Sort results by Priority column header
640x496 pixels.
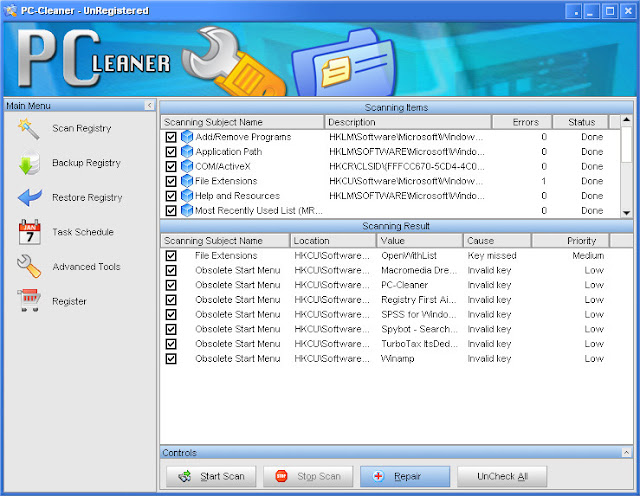click(x=570, y=241)
